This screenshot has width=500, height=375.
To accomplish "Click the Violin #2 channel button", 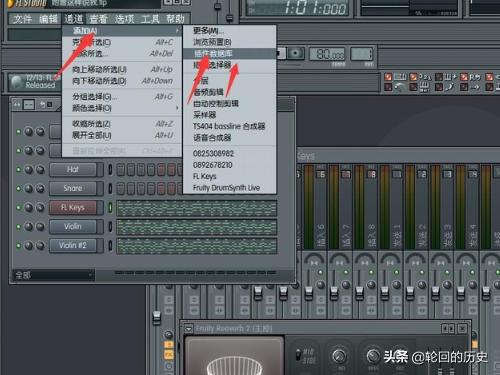I will click(73, 246).
